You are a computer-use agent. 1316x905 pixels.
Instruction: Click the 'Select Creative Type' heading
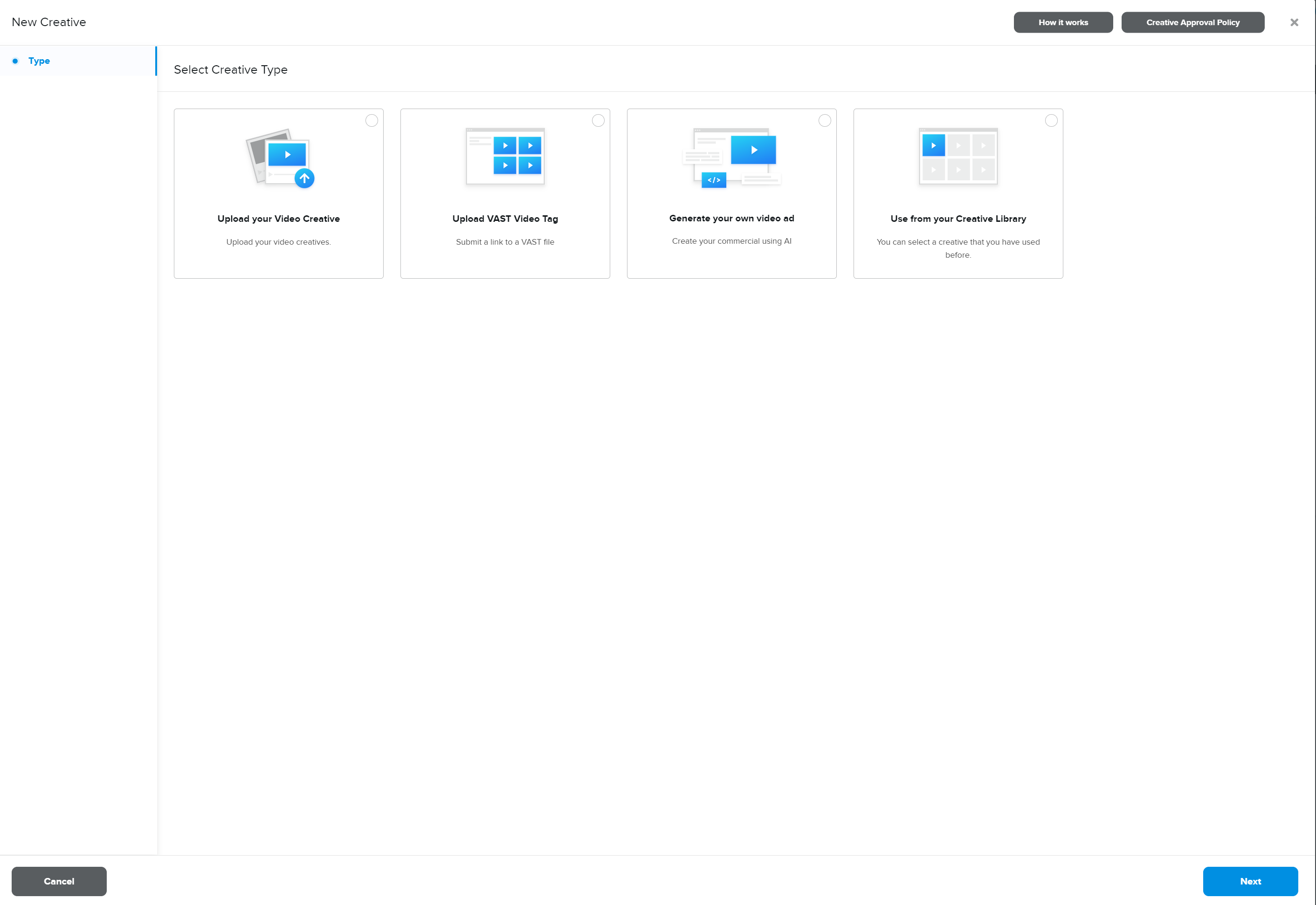(x=230, y=70)
